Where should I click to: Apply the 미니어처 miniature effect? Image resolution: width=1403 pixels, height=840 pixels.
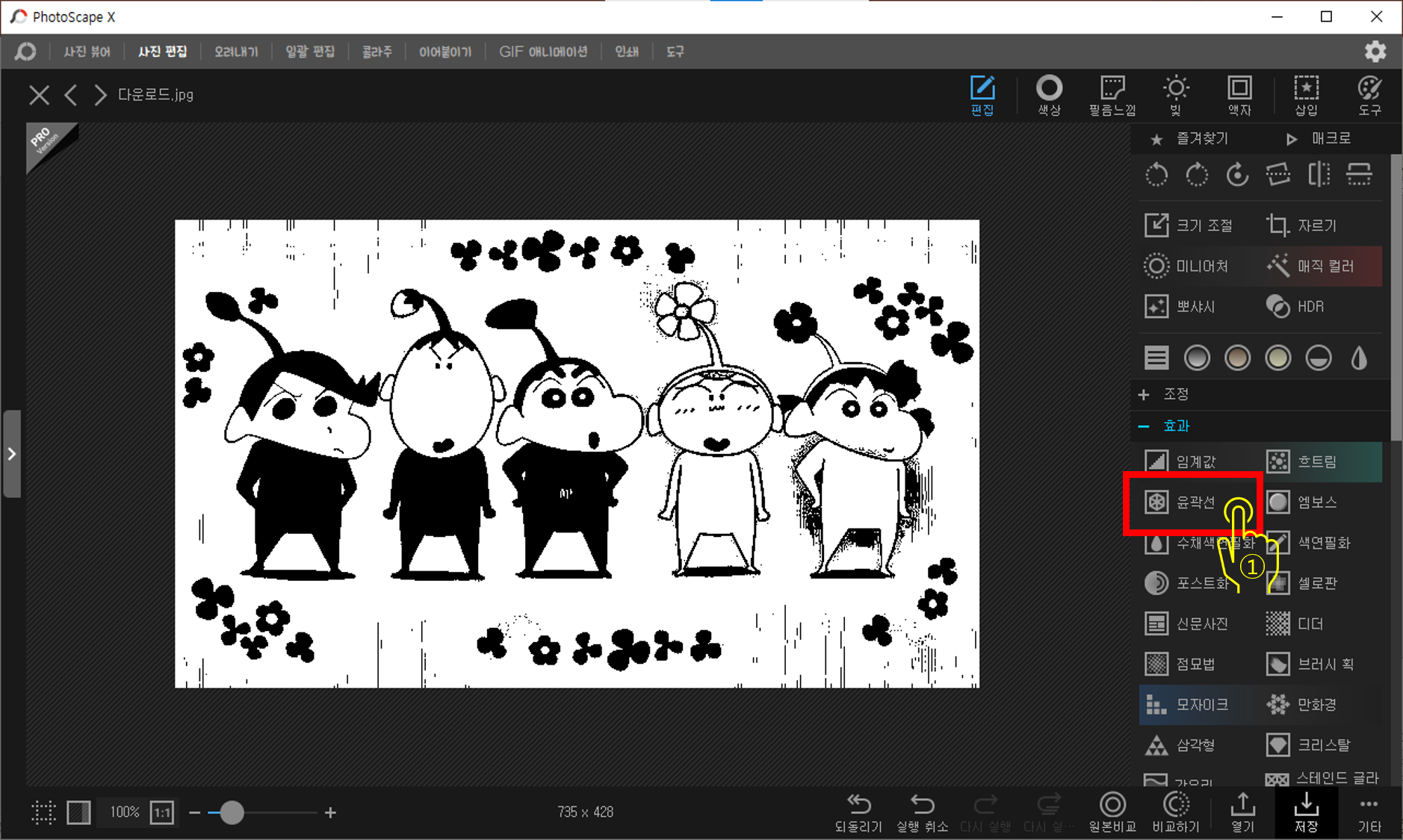[x=1186, y=266]
